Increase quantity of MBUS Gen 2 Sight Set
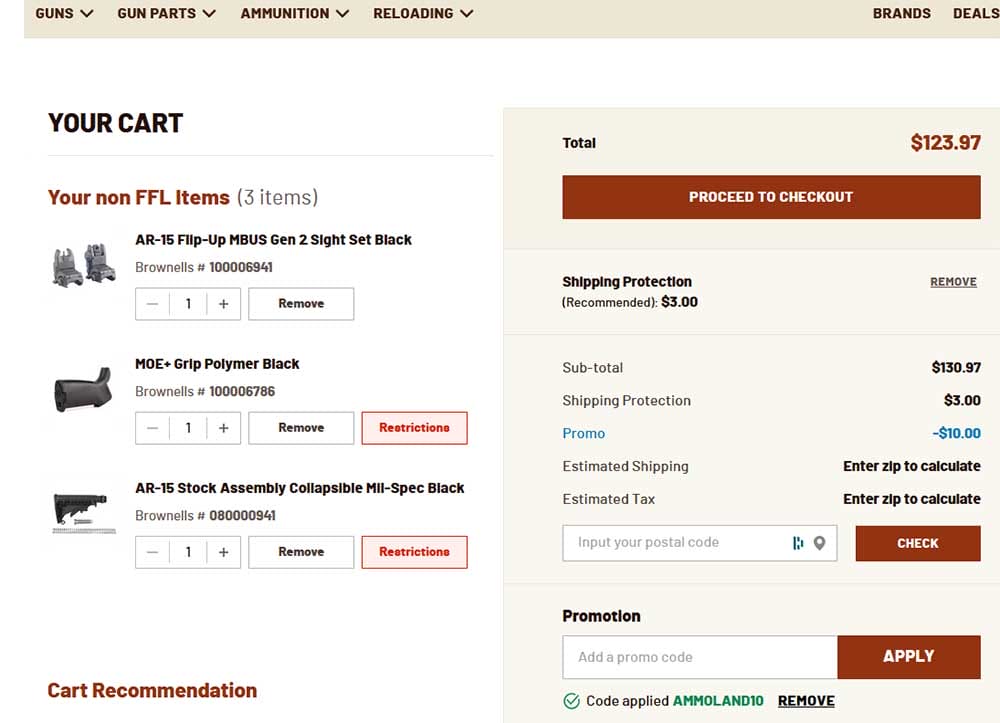The height and width of the screenshot is (723, 1000). (223, 304)
